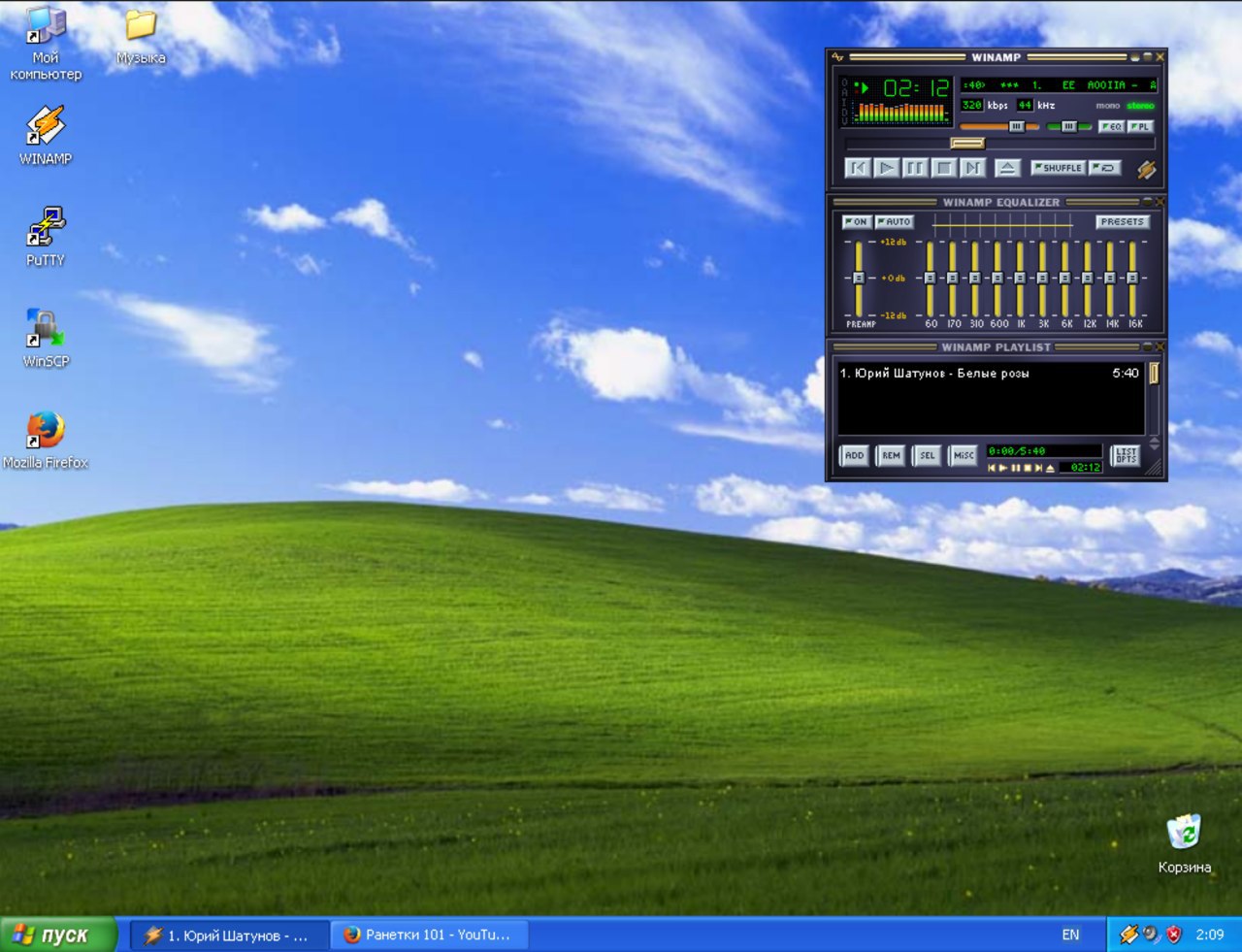Click play icon in playlist mini controls
This screenshot has width=1242, height=952.
[1002, 468]
